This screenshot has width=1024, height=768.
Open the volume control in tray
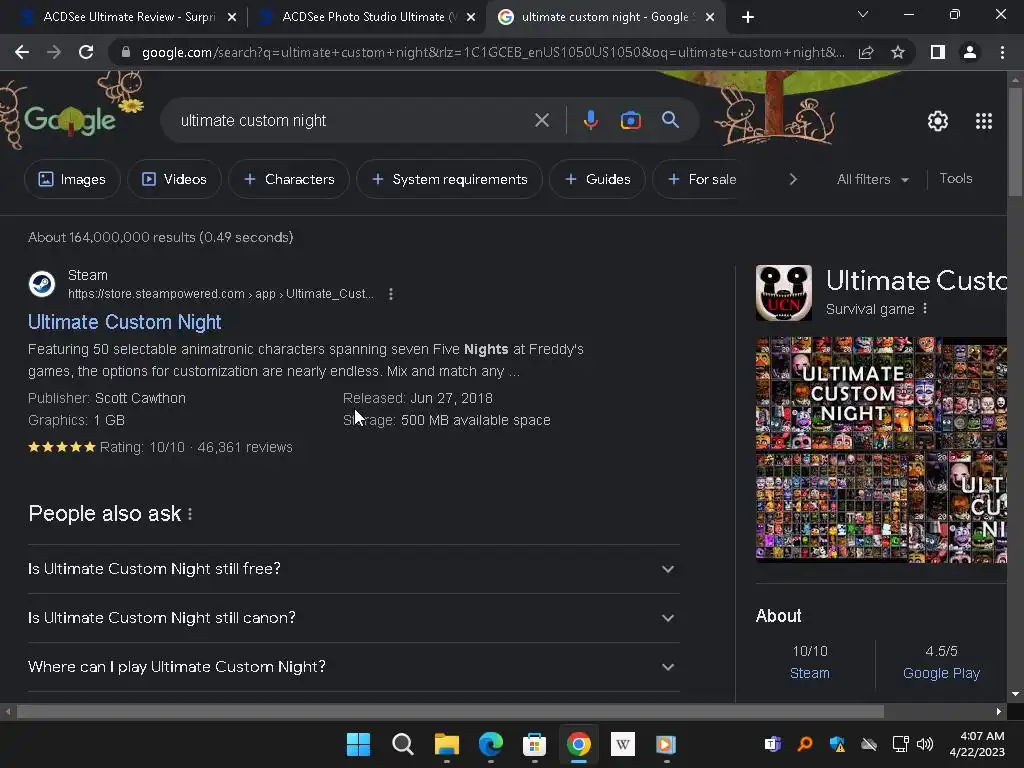point(925,744)
